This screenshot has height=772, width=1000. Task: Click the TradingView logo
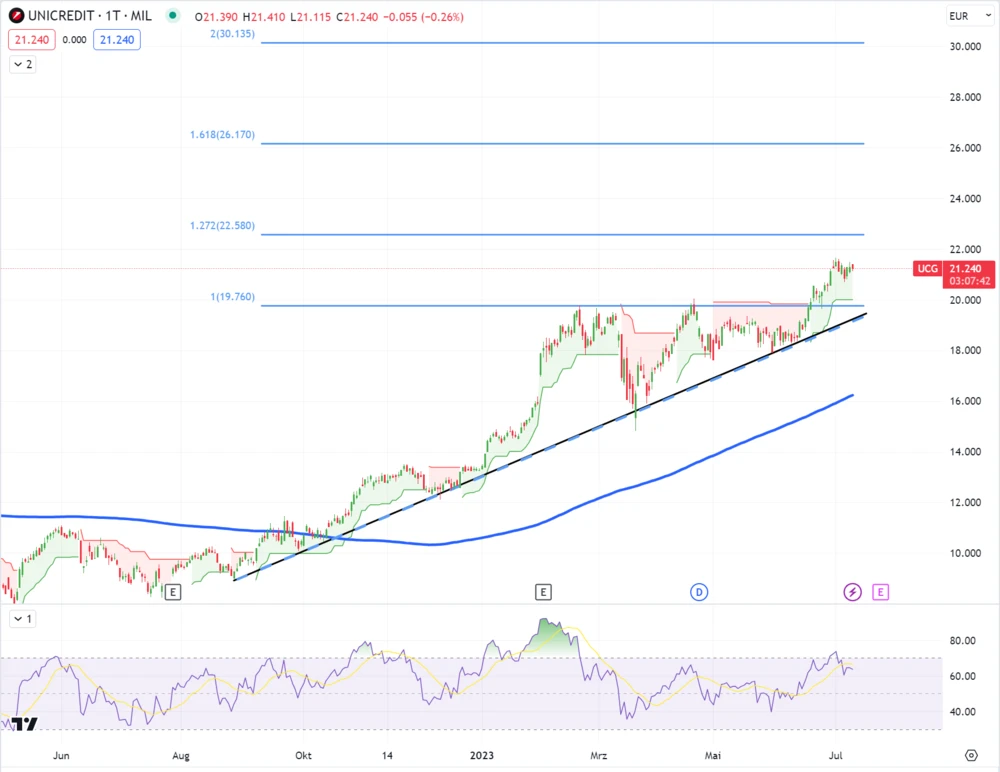[x=26, y=725]
